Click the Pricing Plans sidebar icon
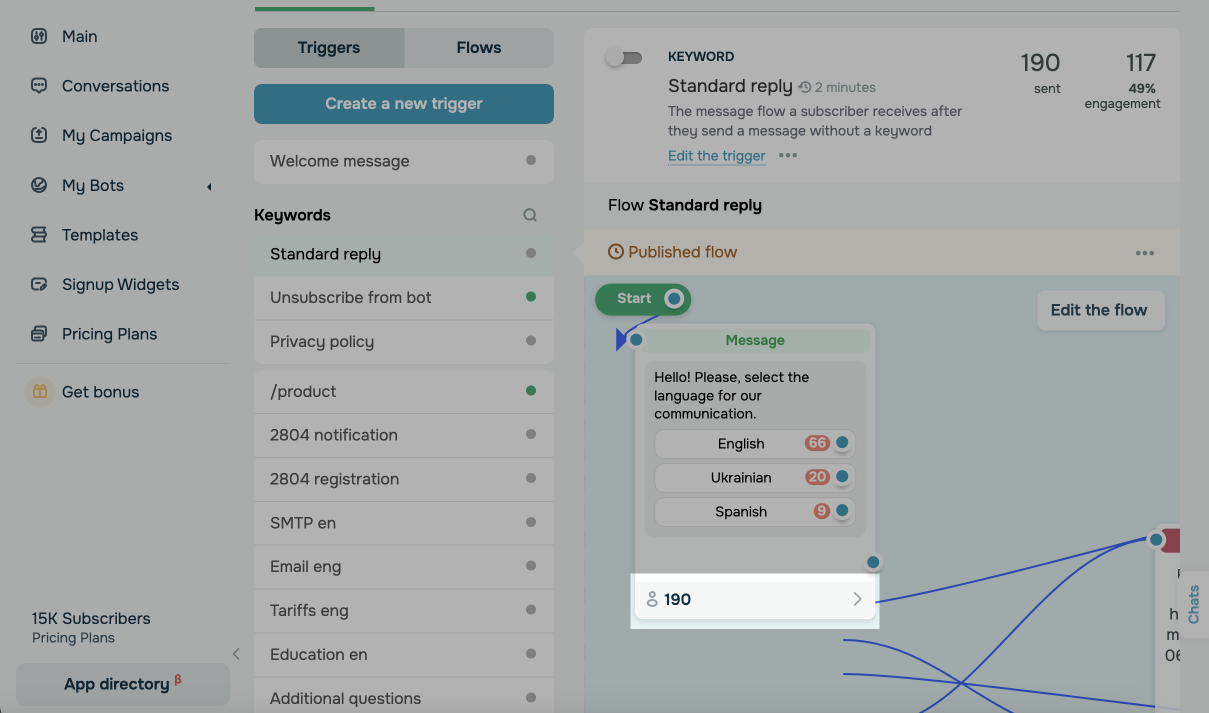This screenshot has height=713, width=1209. (39, 334)
